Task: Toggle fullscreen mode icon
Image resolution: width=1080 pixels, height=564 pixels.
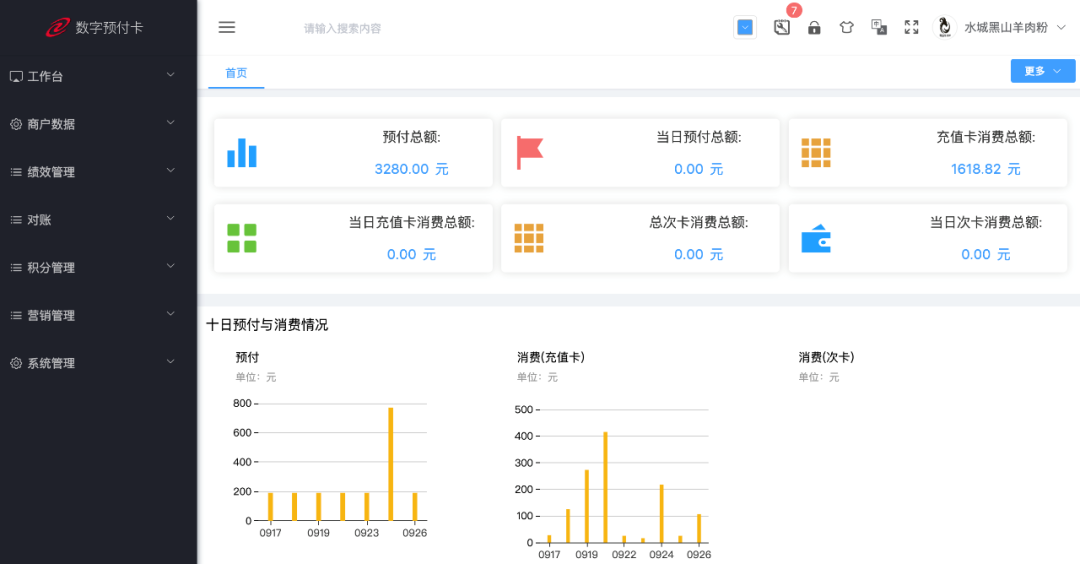Action: [911, 28]
